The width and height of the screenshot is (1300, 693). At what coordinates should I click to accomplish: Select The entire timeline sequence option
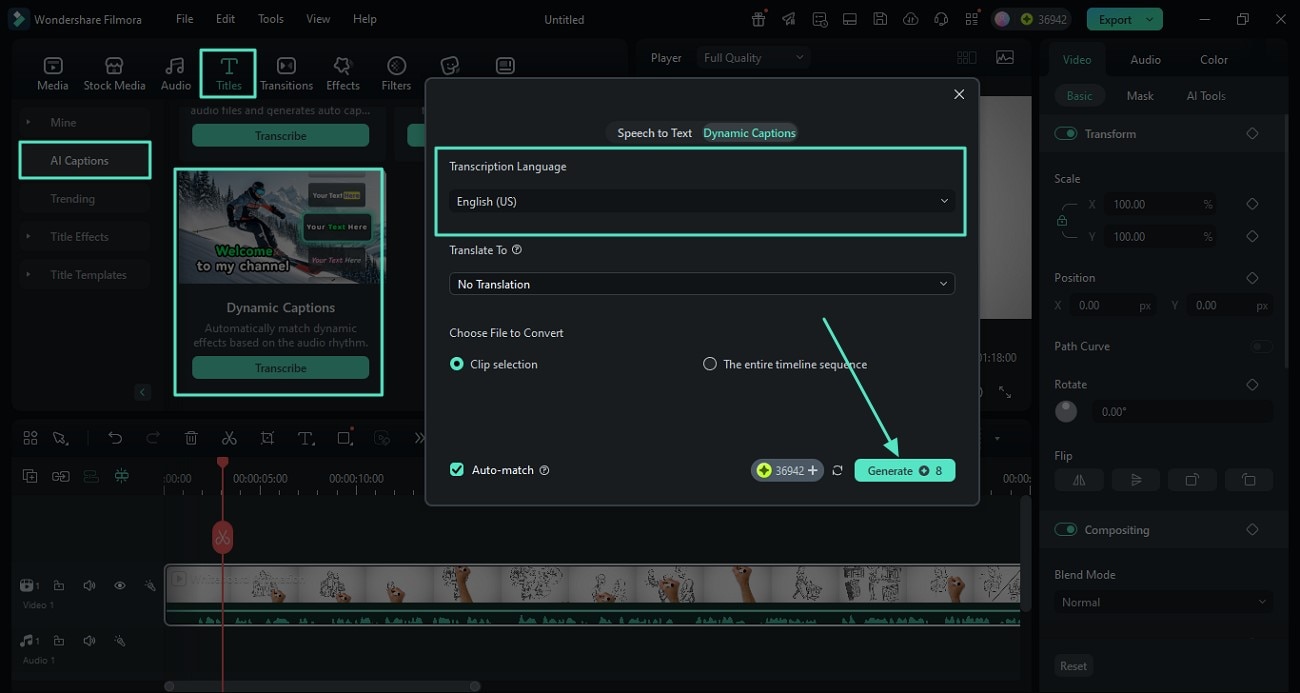click(710, 364)
